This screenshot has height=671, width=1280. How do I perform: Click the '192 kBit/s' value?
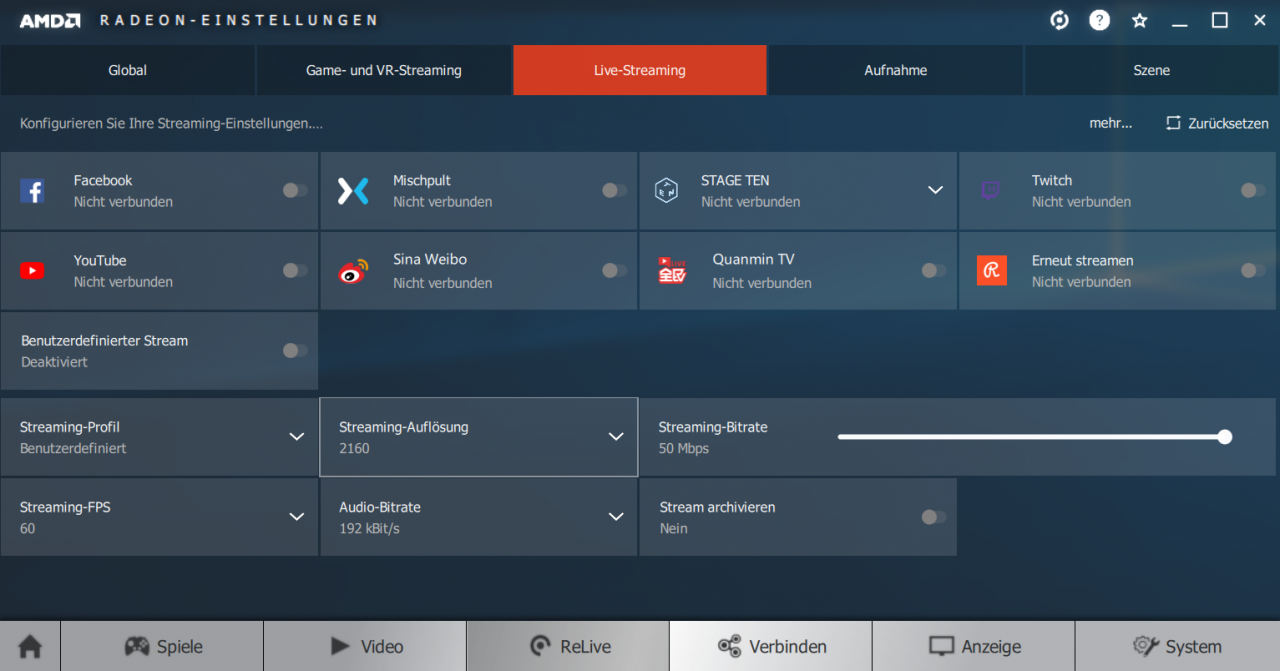369,528
